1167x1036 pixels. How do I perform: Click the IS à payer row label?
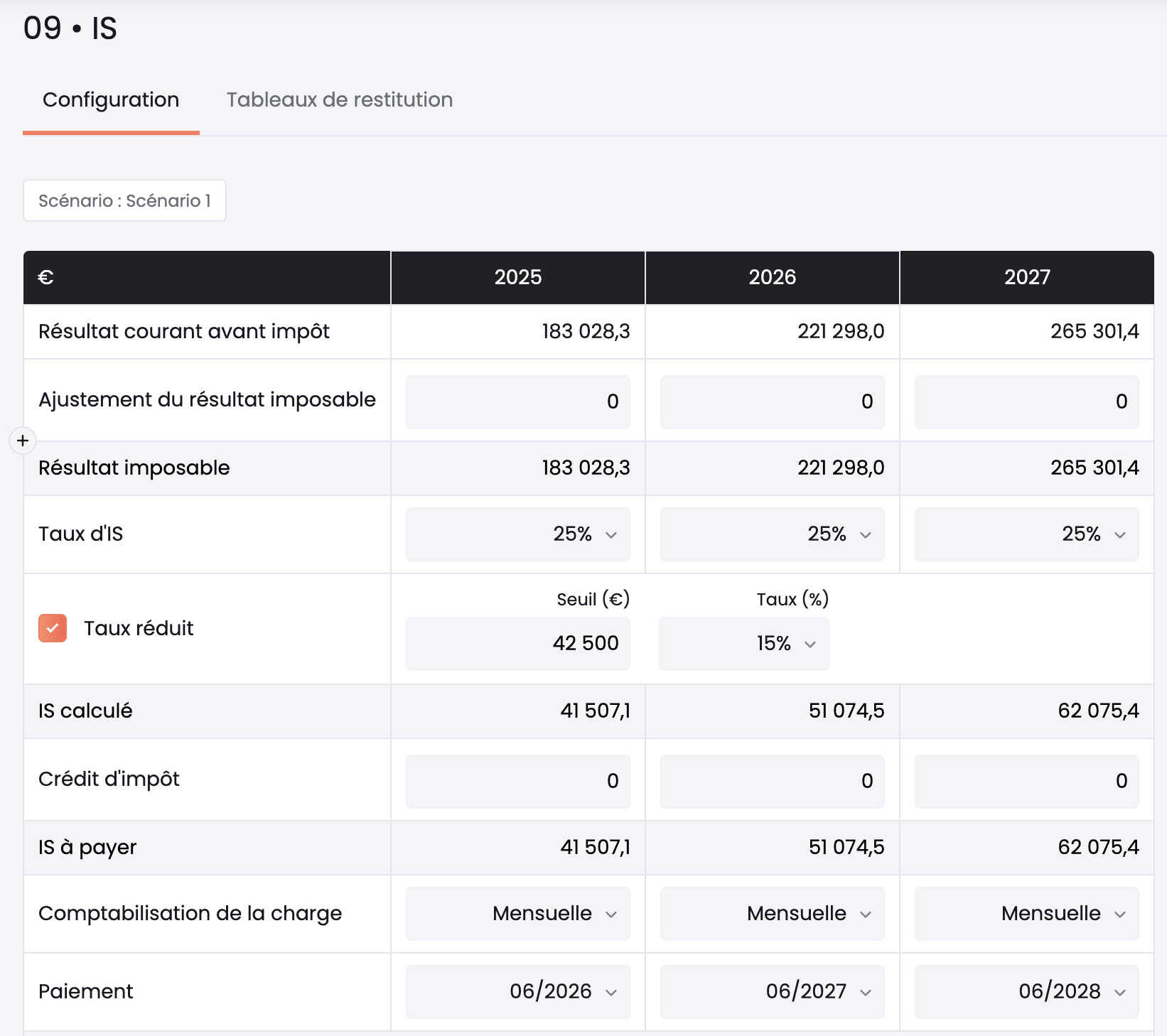click(87, 848)
